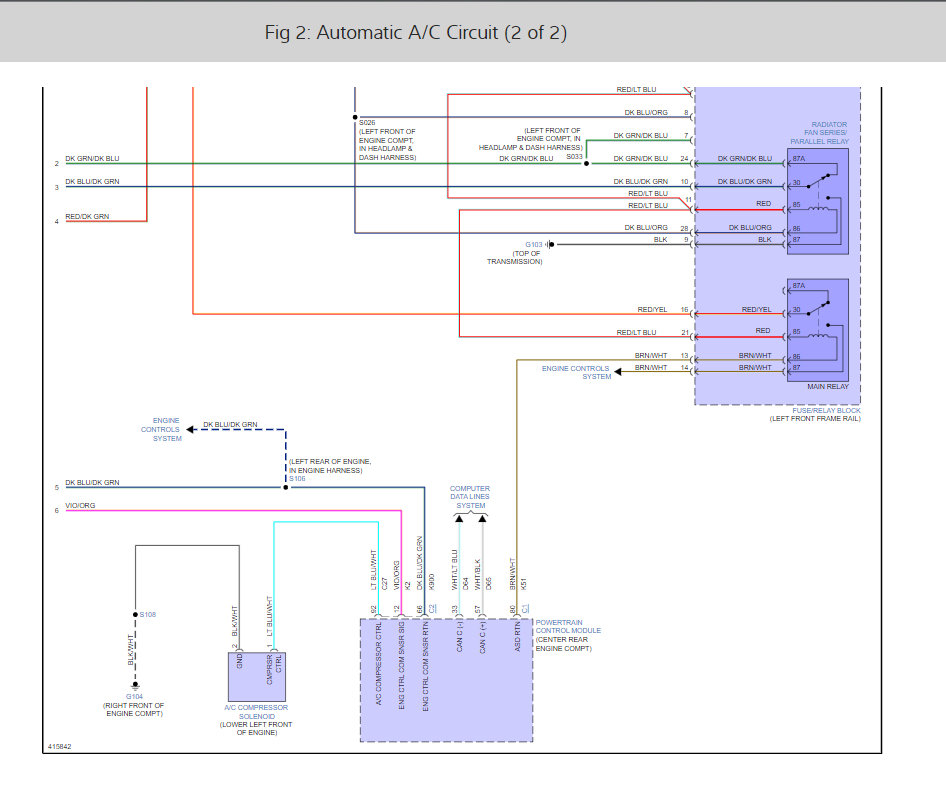This screenshot has width=946, height=795.
Task: Select the (TOP OF TRANSMISSION) location note
Action: [x=515, y=258]
